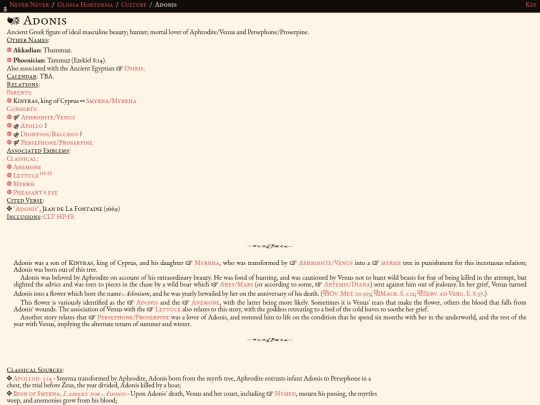Follow the Osiris link
The height and width of the screenshot is (405, 540).
(134, 68)
